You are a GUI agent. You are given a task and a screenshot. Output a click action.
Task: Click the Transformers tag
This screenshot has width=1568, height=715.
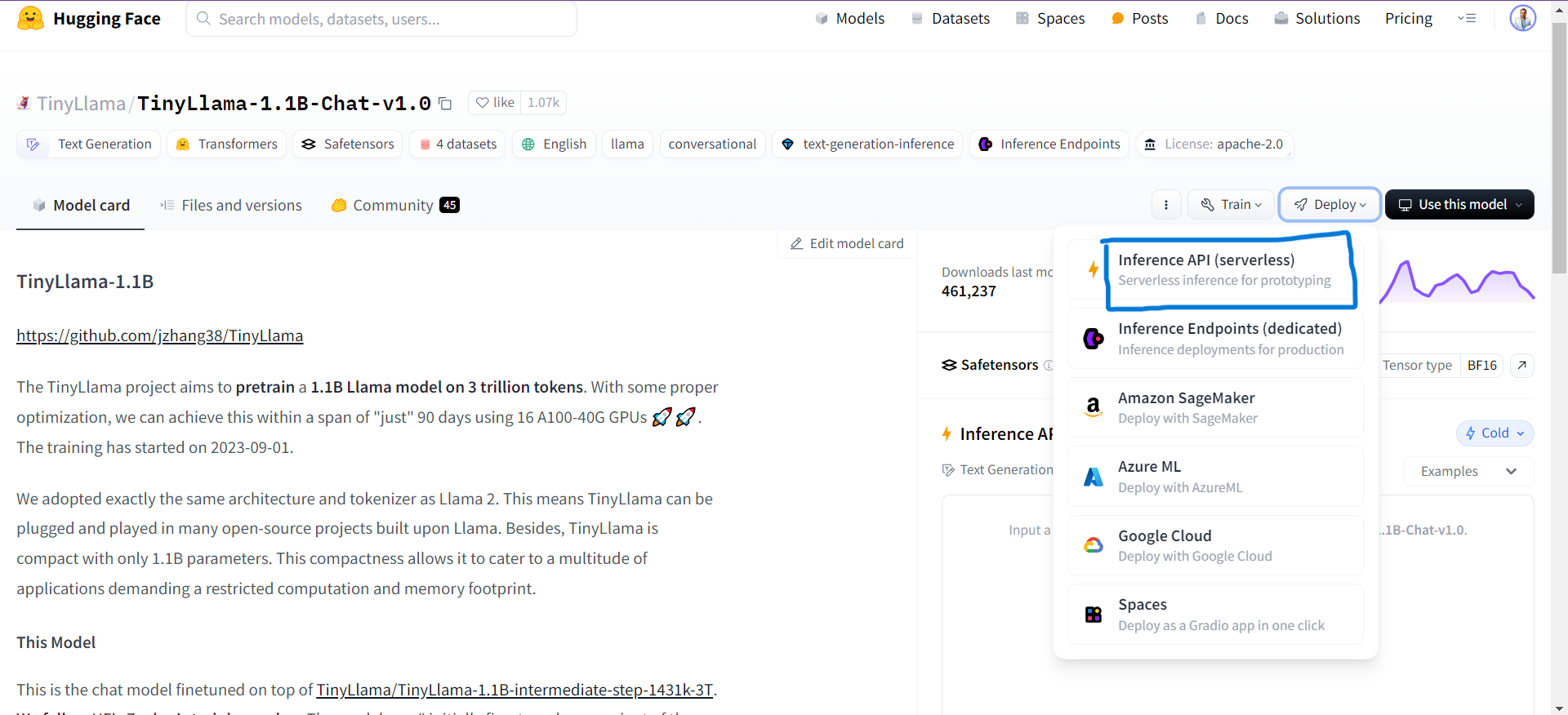227,144
